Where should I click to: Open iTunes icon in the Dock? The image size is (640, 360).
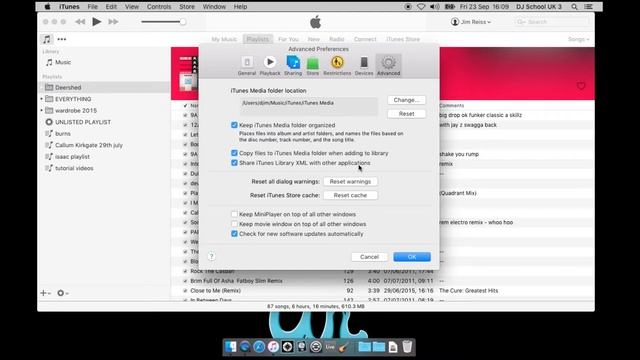[273, 347]
